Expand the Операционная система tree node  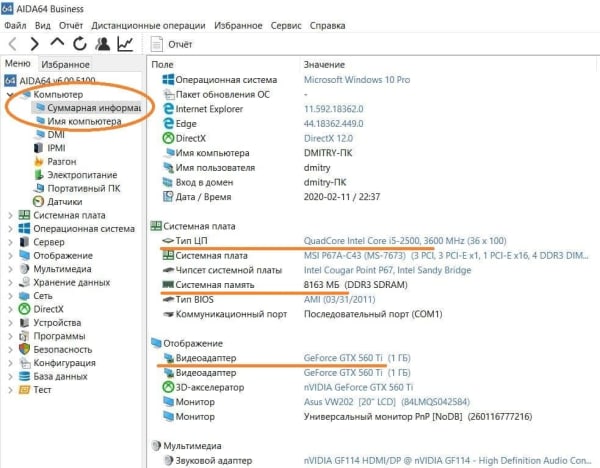(10, 229)
